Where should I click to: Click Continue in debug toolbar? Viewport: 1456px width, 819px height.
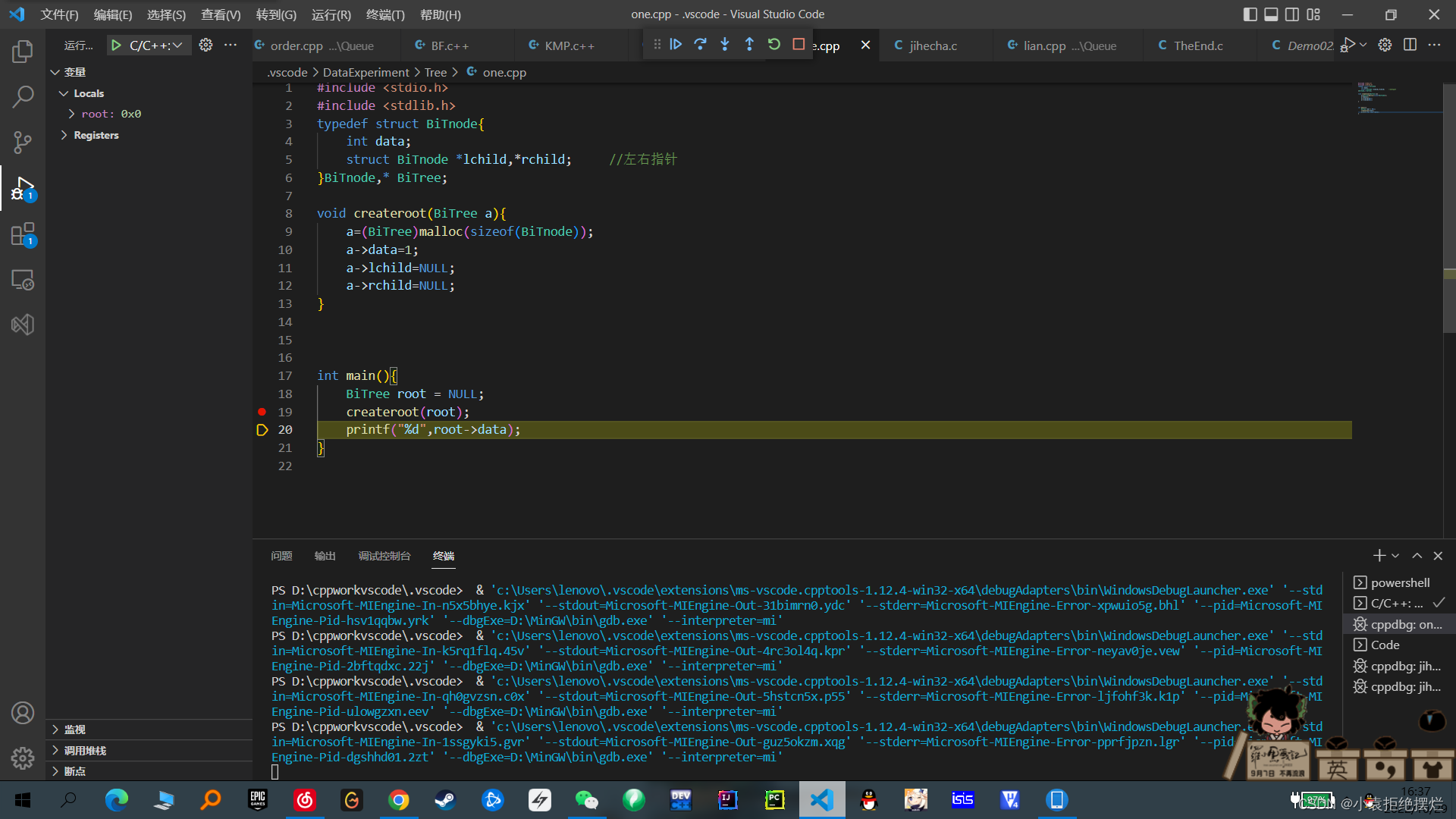pos(676,45)
